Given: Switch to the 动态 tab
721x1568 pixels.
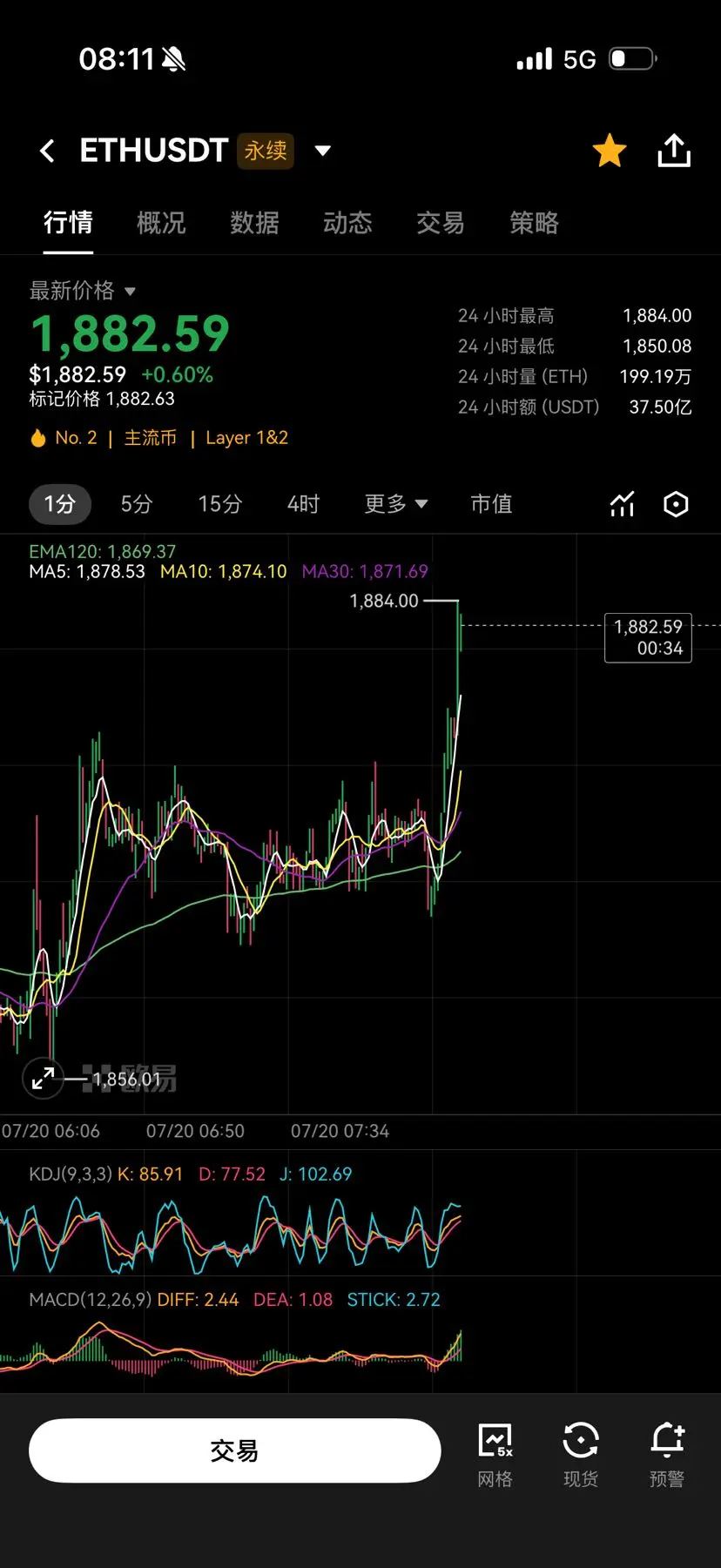Looking at the screenshot, I should (347, 223).
